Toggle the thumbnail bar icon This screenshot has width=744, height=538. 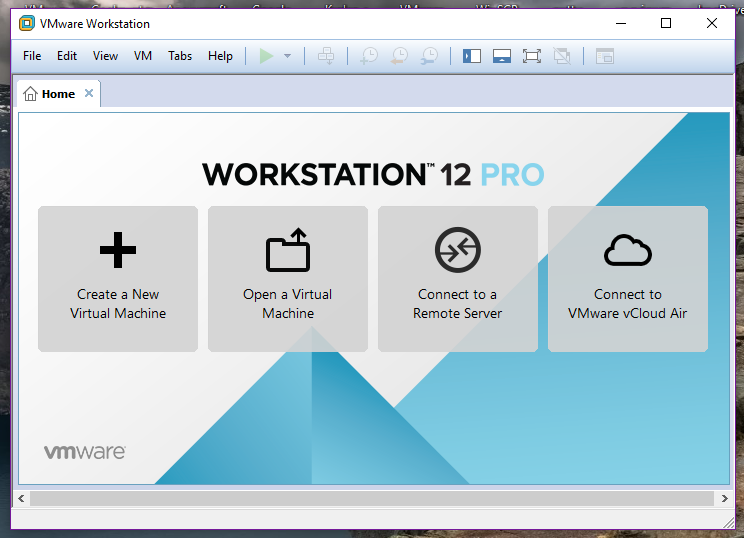click(502, 56)
